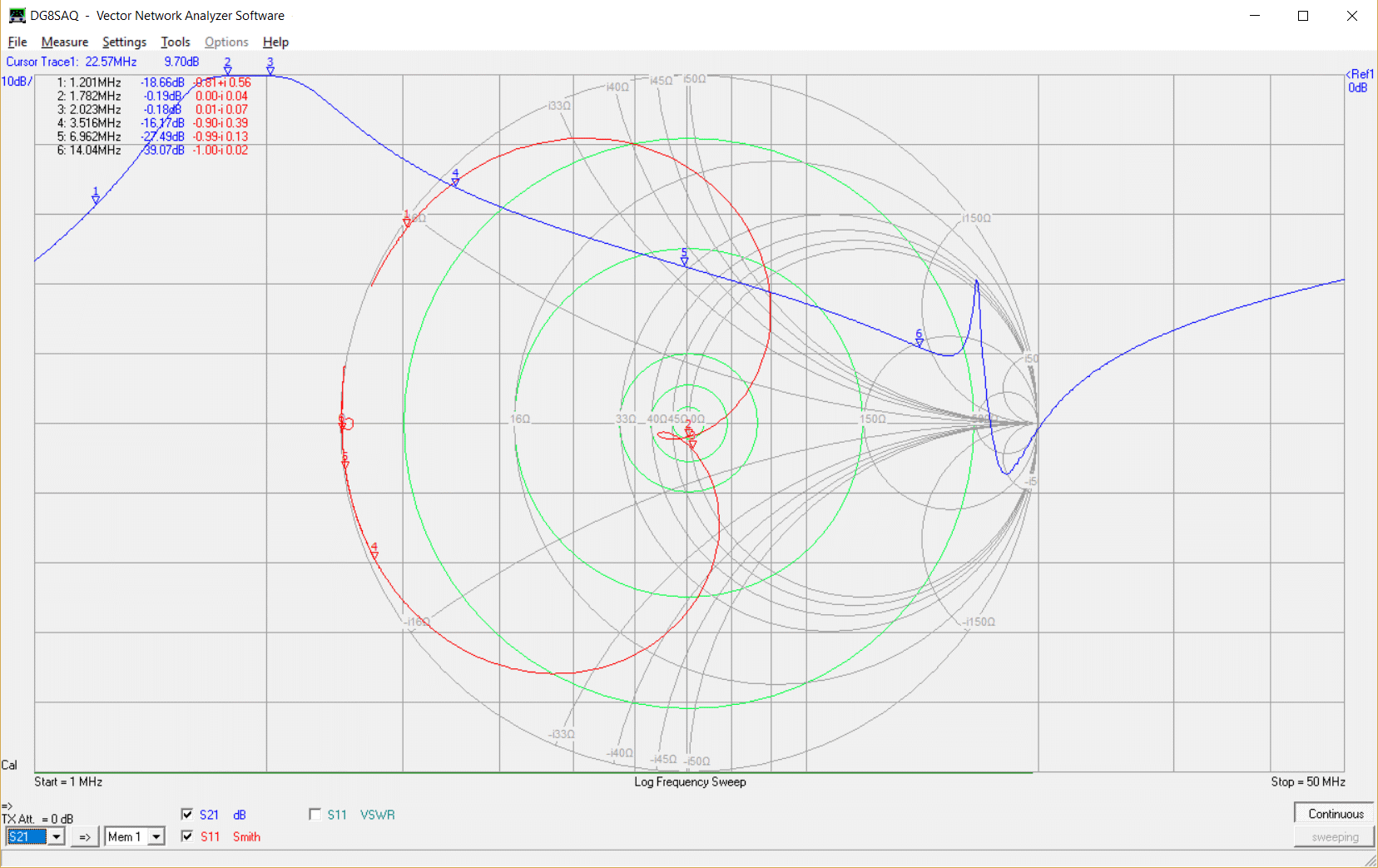Click red marker 4 on the Smith chart trace
The height and width of the screenshot is (868, 1378).
pos(374,552)
